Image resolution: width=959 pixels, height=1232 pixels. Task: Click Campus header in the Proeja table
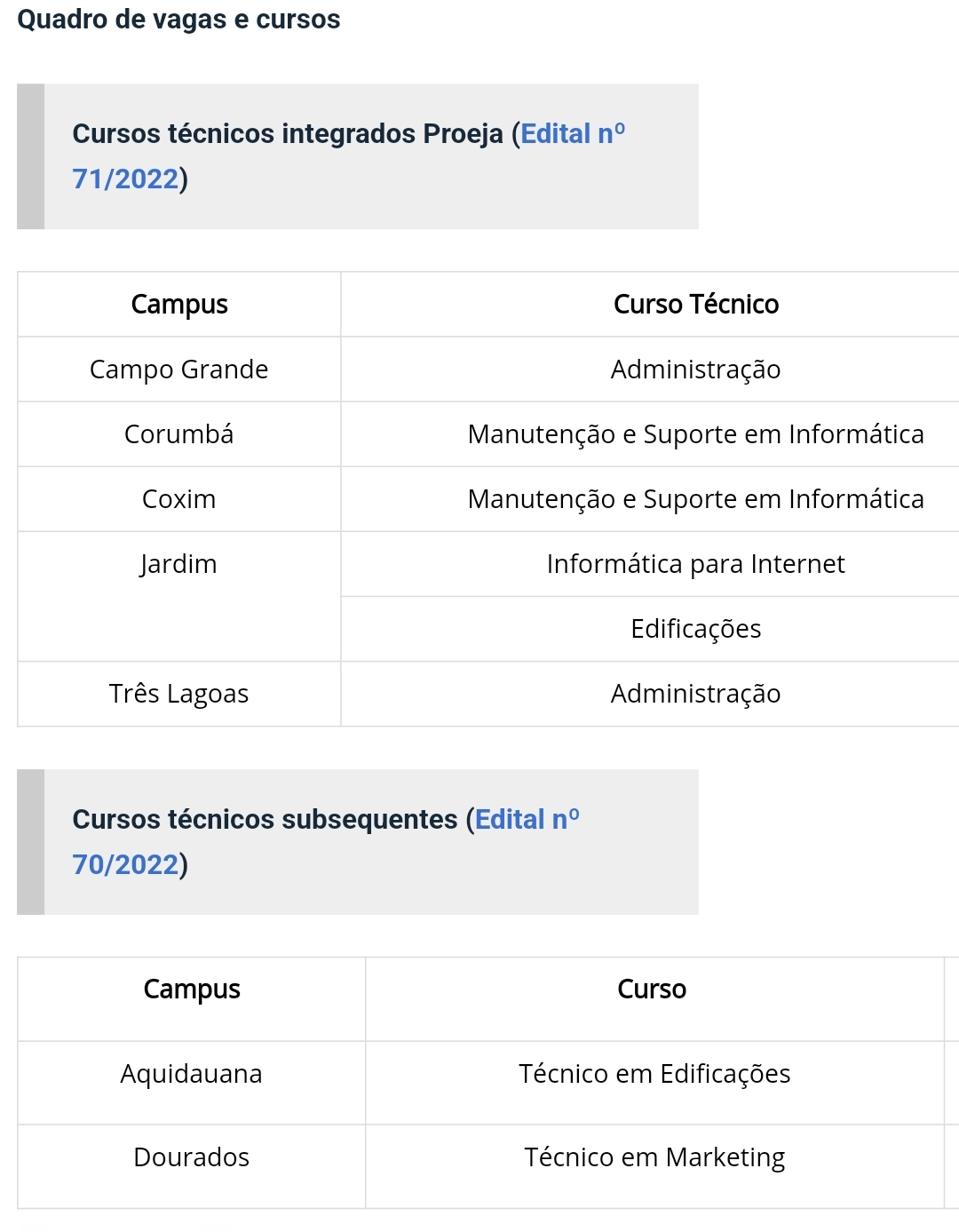coord(178,305)
